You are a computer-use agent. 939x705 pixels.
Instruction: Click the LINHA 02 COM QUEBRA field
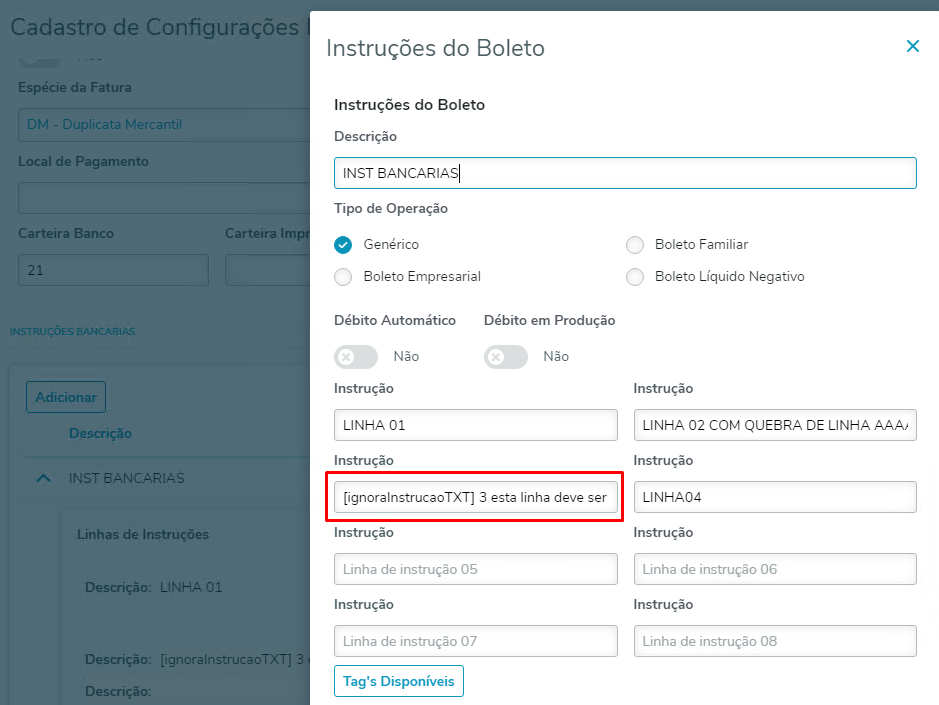(x=775, y=425)
